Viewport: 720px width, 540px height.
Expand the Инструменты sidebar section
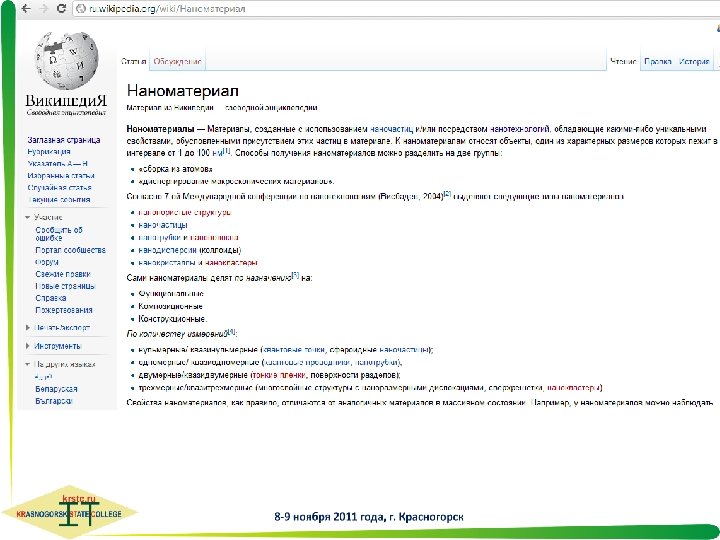[x=53, y=346]
